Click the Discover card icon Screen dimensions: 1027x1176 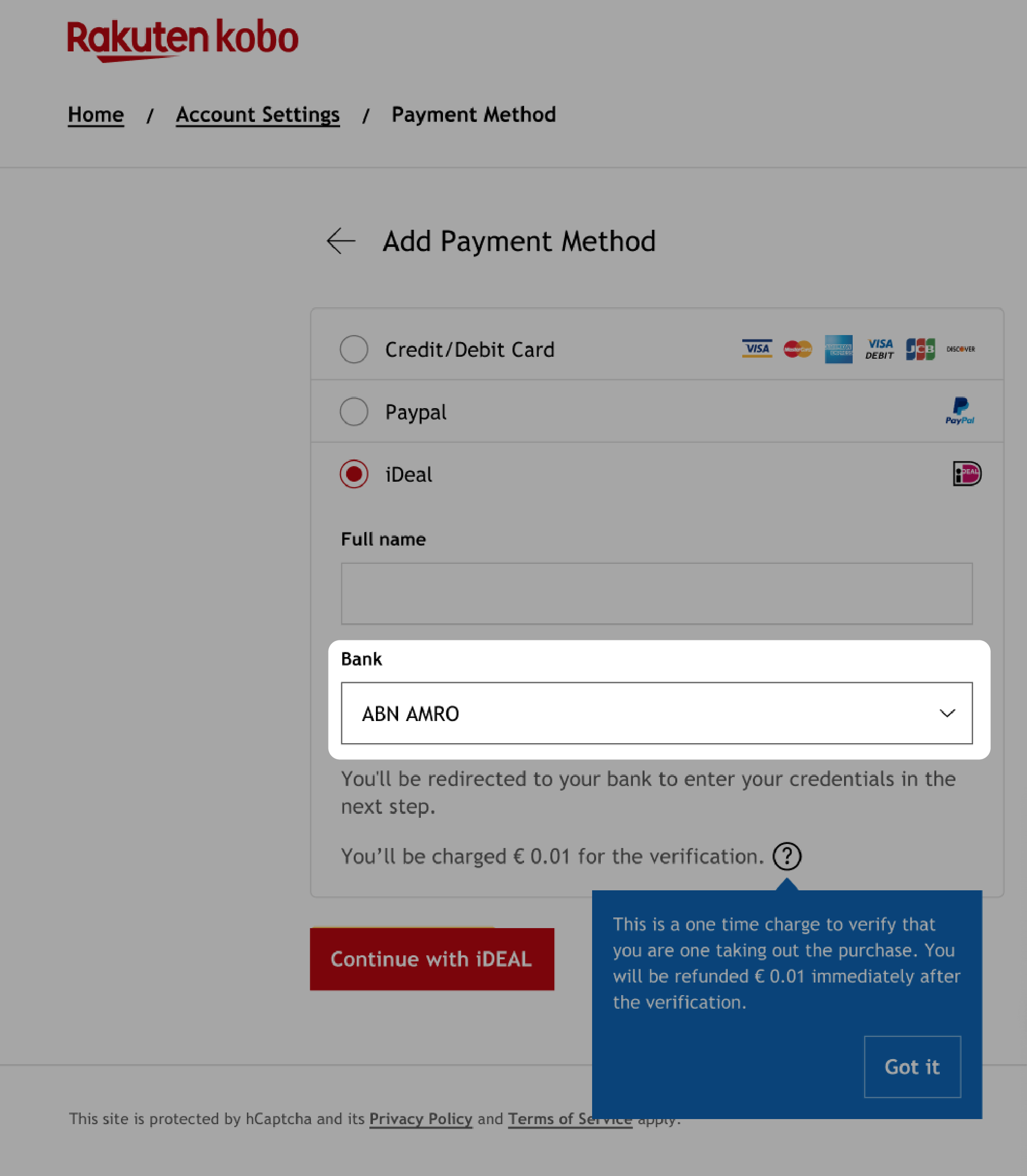pos(960,349)
